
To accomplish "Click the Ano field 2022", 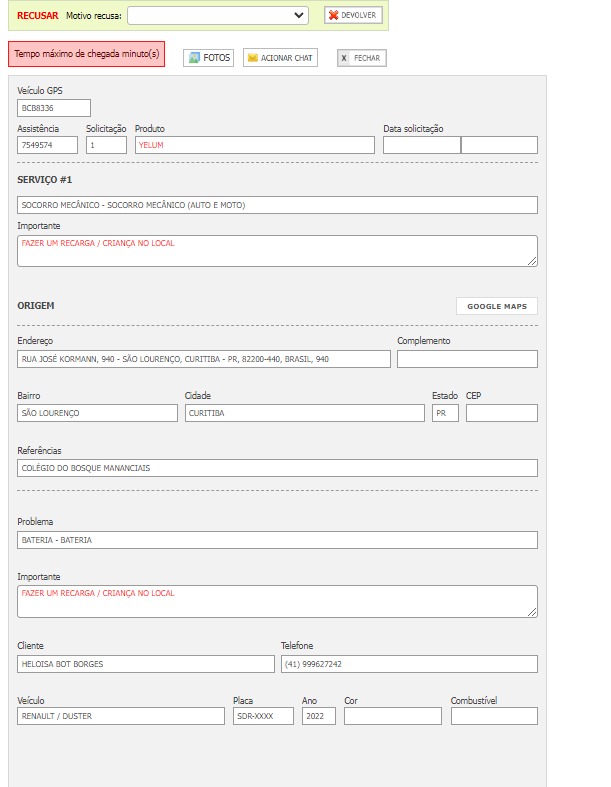I will (318, 716).
